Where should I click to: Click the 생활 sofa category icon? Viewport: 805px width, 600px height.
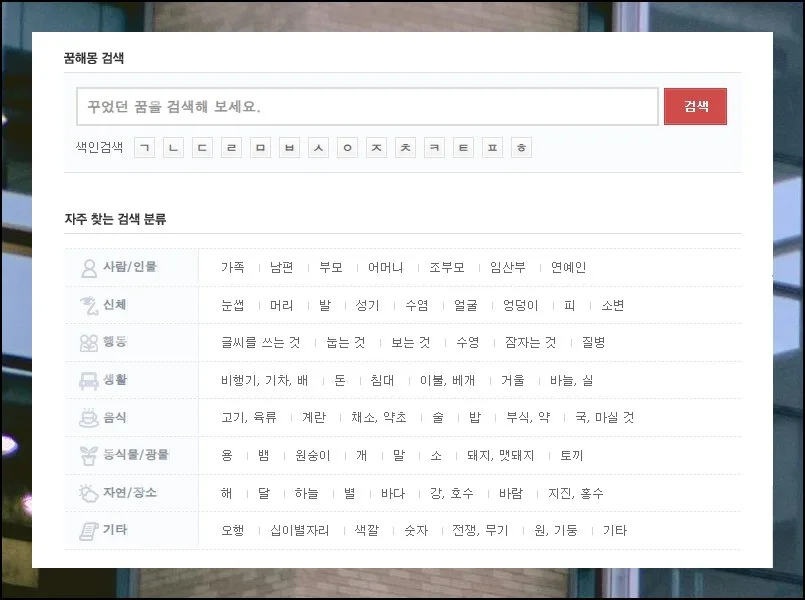(x=88, y=381)
